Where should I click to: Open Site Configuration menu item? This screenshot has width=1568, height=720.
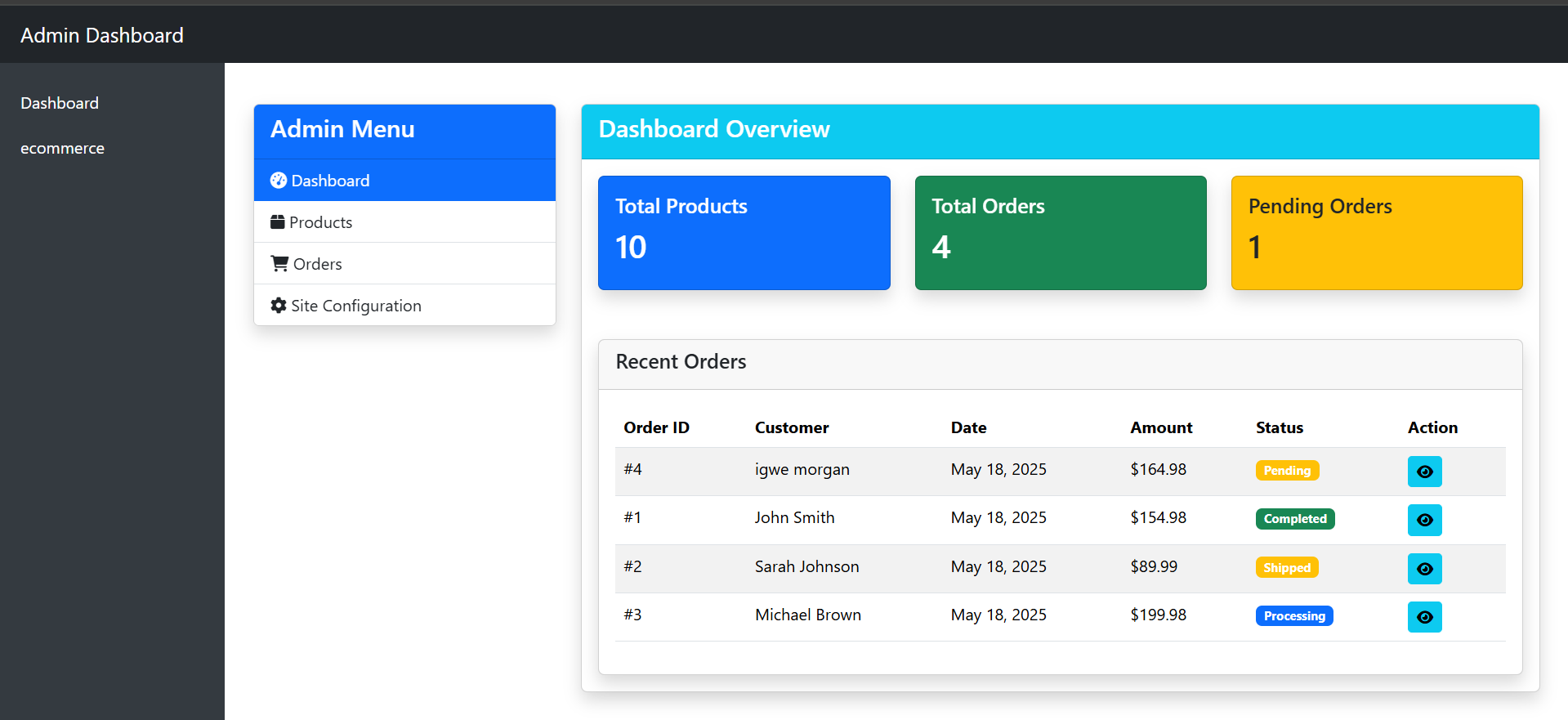click(355, 306)
